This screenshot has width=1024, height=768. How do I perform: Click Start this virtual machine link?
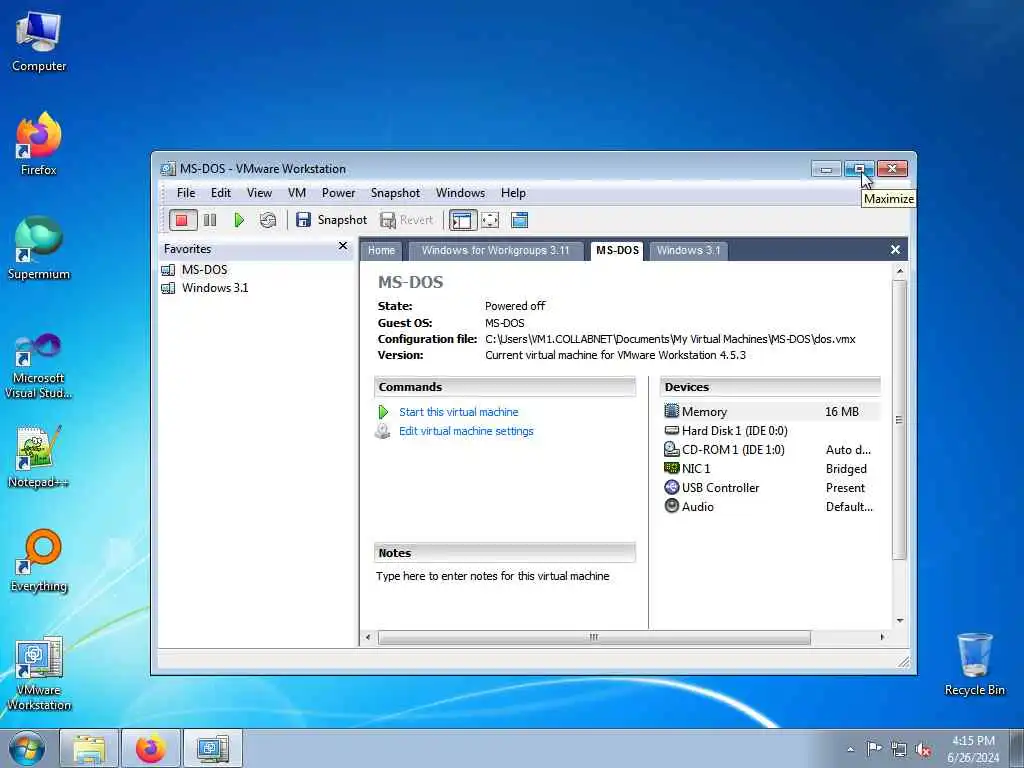pos(458,412)
